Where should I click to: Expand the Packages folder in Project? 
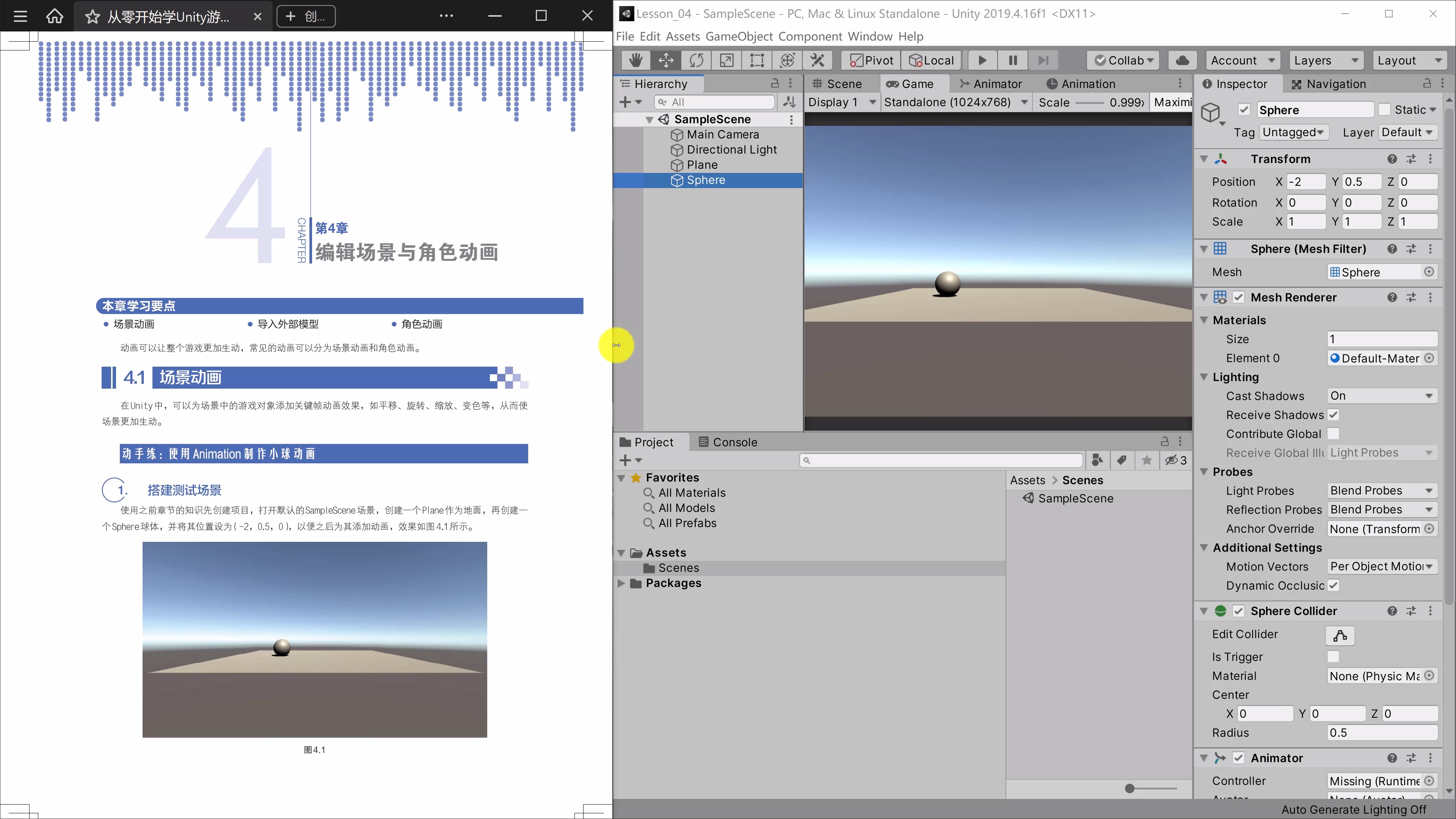coord(622,583)
